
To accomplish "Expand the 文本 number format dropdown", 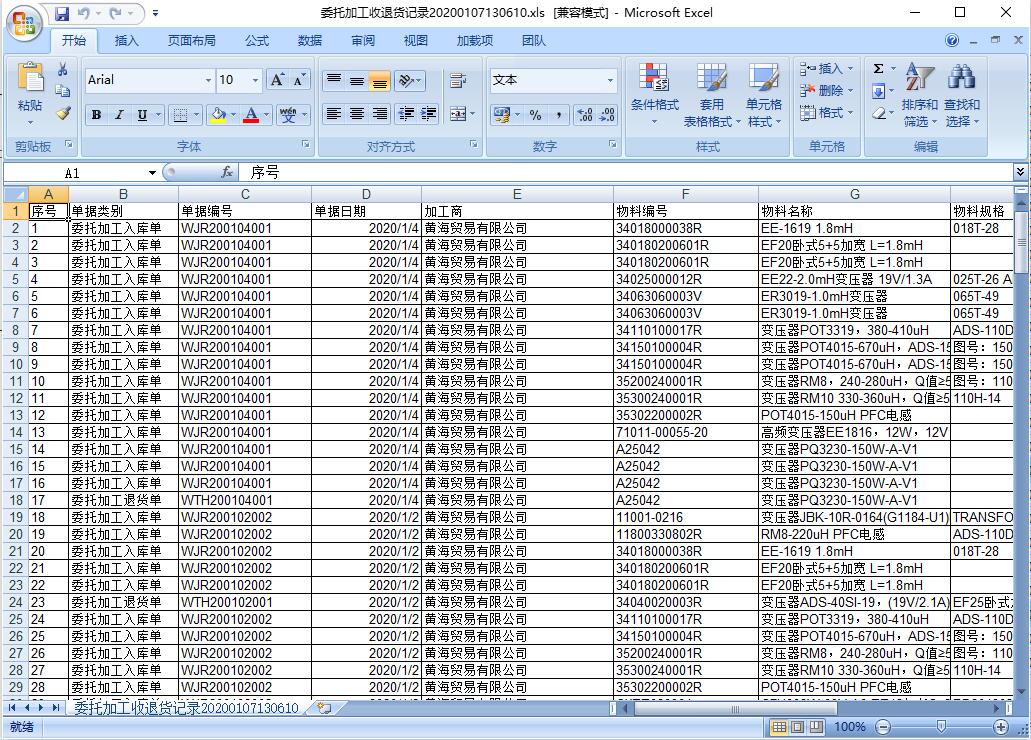I will tap(610, 80).
